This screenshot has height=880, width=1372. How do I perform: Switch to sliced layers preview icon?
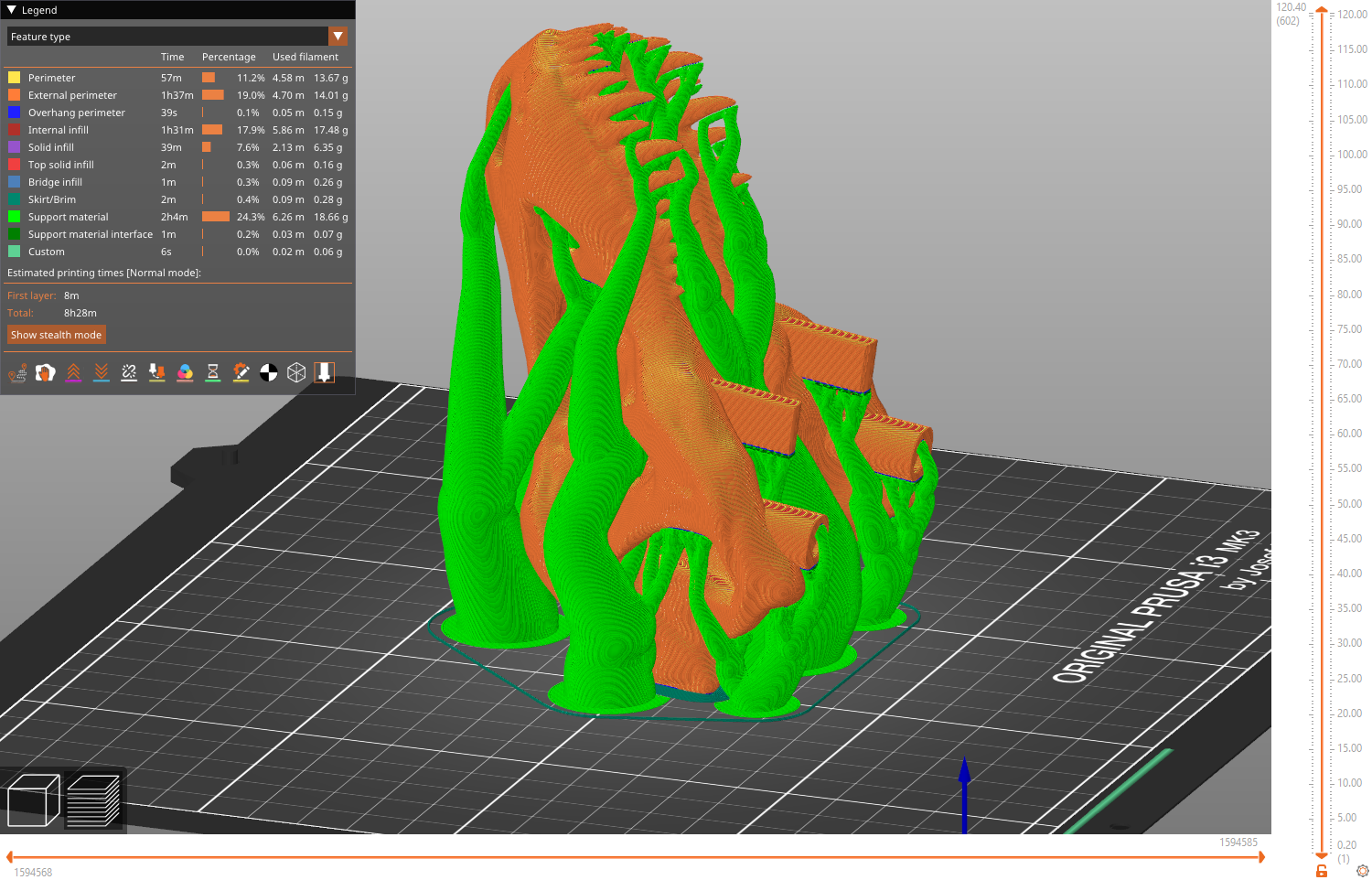click(x=93, y=800)
